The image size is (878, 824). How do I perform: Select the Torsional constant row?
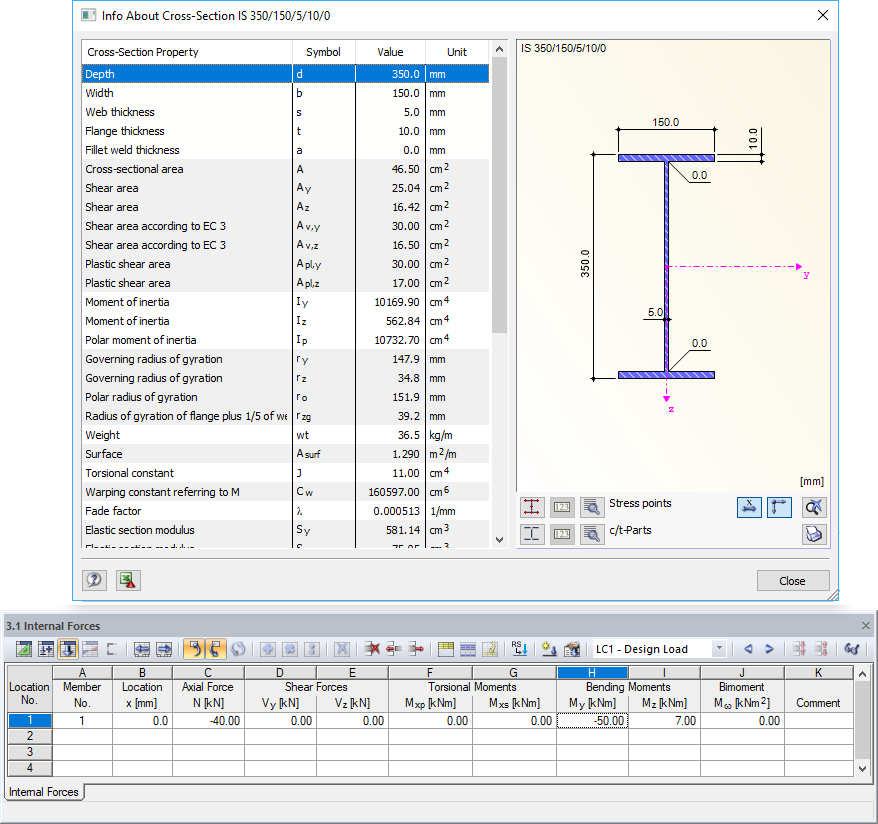[x=285, y=473]
